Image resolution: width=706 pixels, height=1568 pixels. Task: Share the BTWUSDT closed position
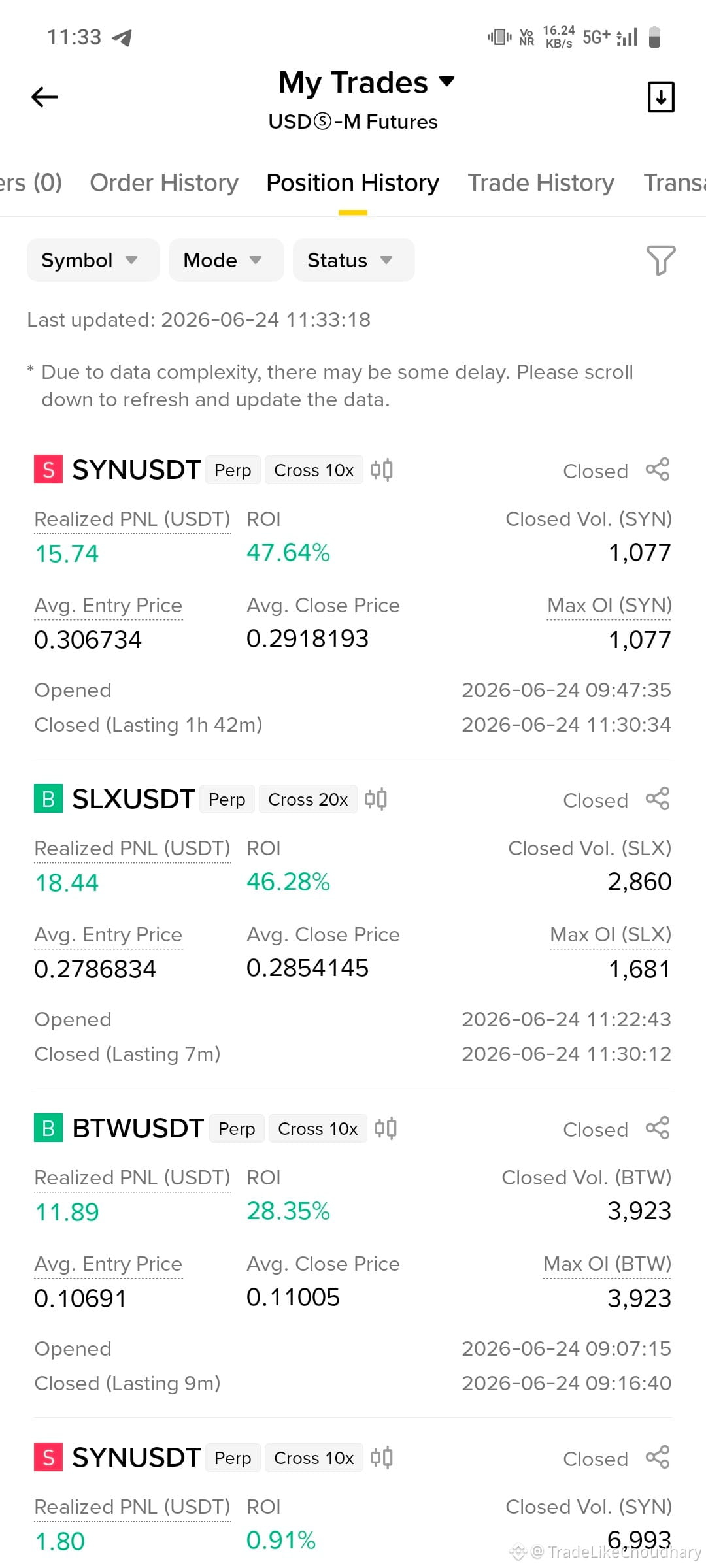(658, 1128)
